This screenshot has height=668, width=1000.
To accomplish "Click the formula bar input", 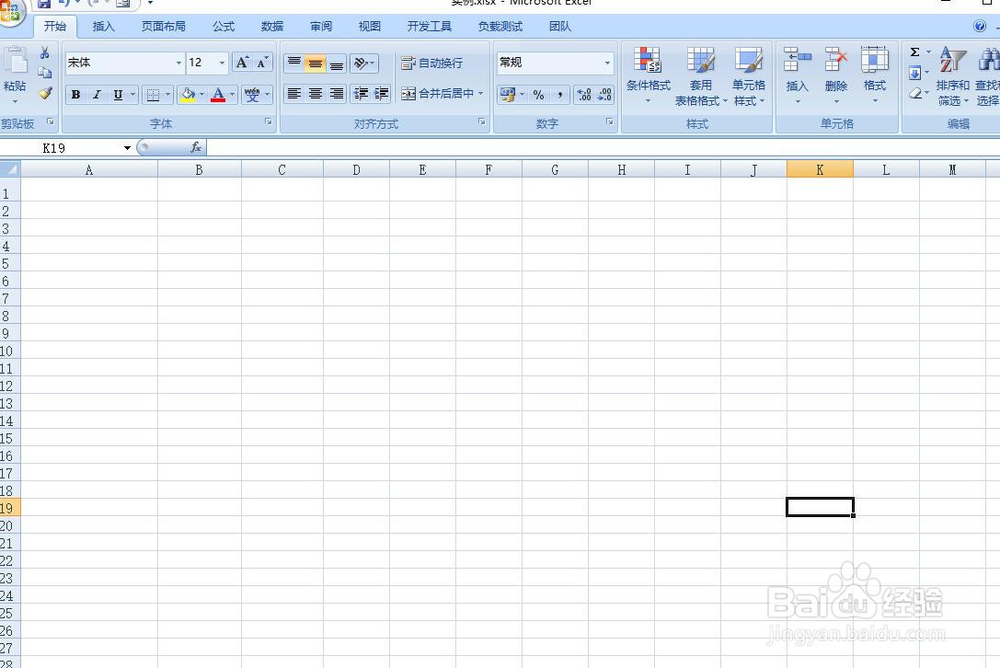I will [x=603, y=148].
